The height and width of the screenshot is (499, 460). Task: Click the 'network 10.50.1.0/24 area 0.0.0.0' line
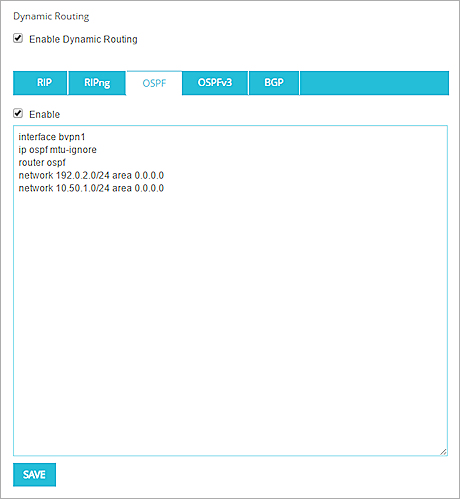coord(91,188)
